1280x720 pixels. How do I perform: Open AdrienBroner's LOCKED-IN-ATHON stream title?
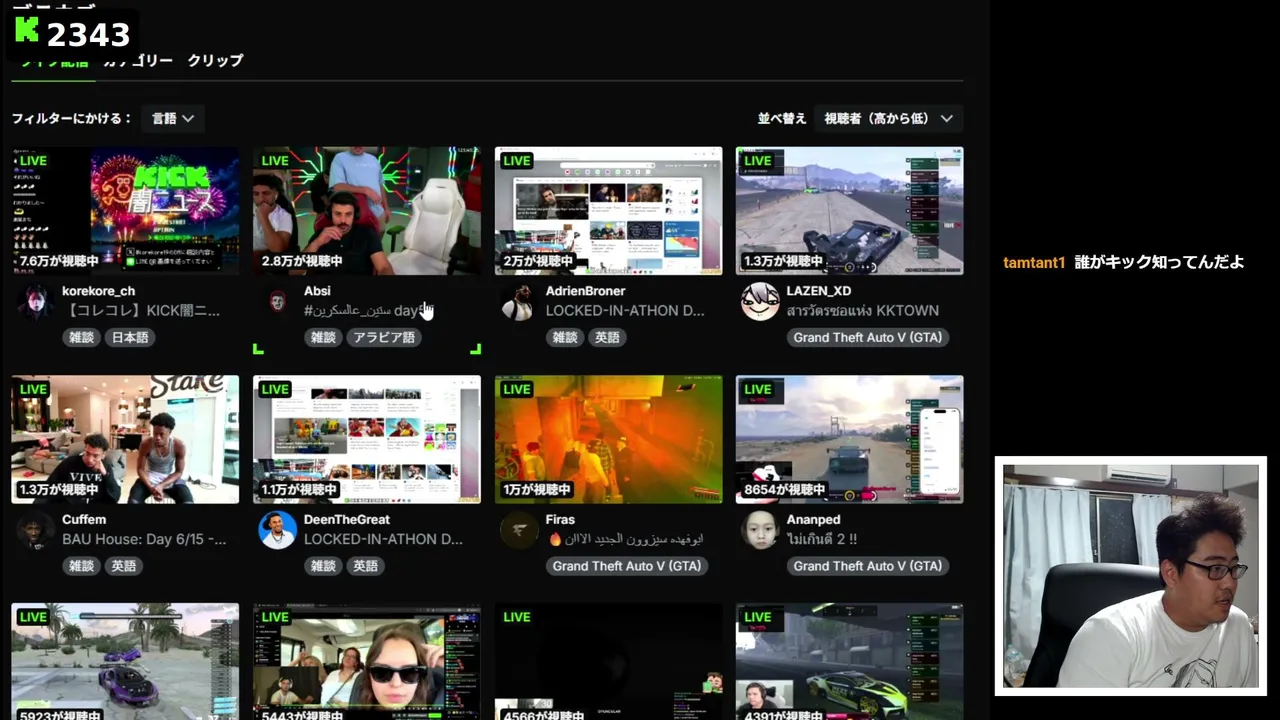click(x=625, y=311)
